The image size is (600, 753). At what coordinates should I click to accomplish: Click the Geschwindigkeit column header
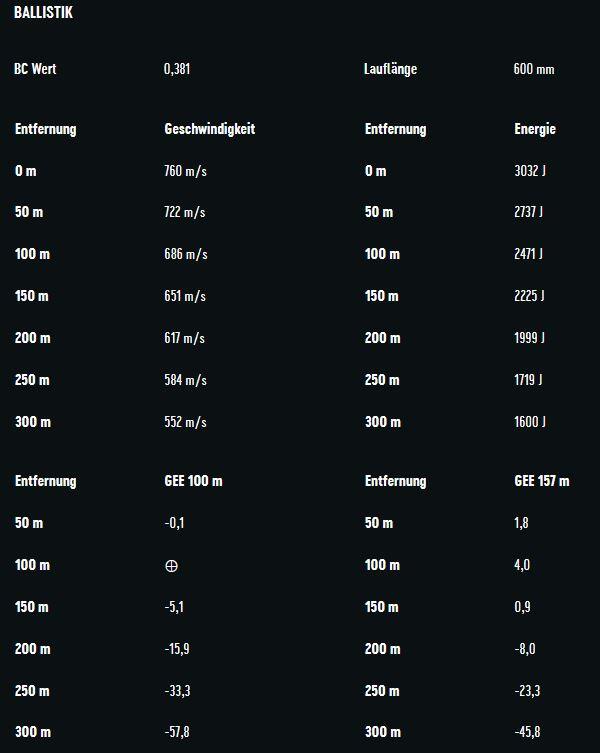coord(209,129)
